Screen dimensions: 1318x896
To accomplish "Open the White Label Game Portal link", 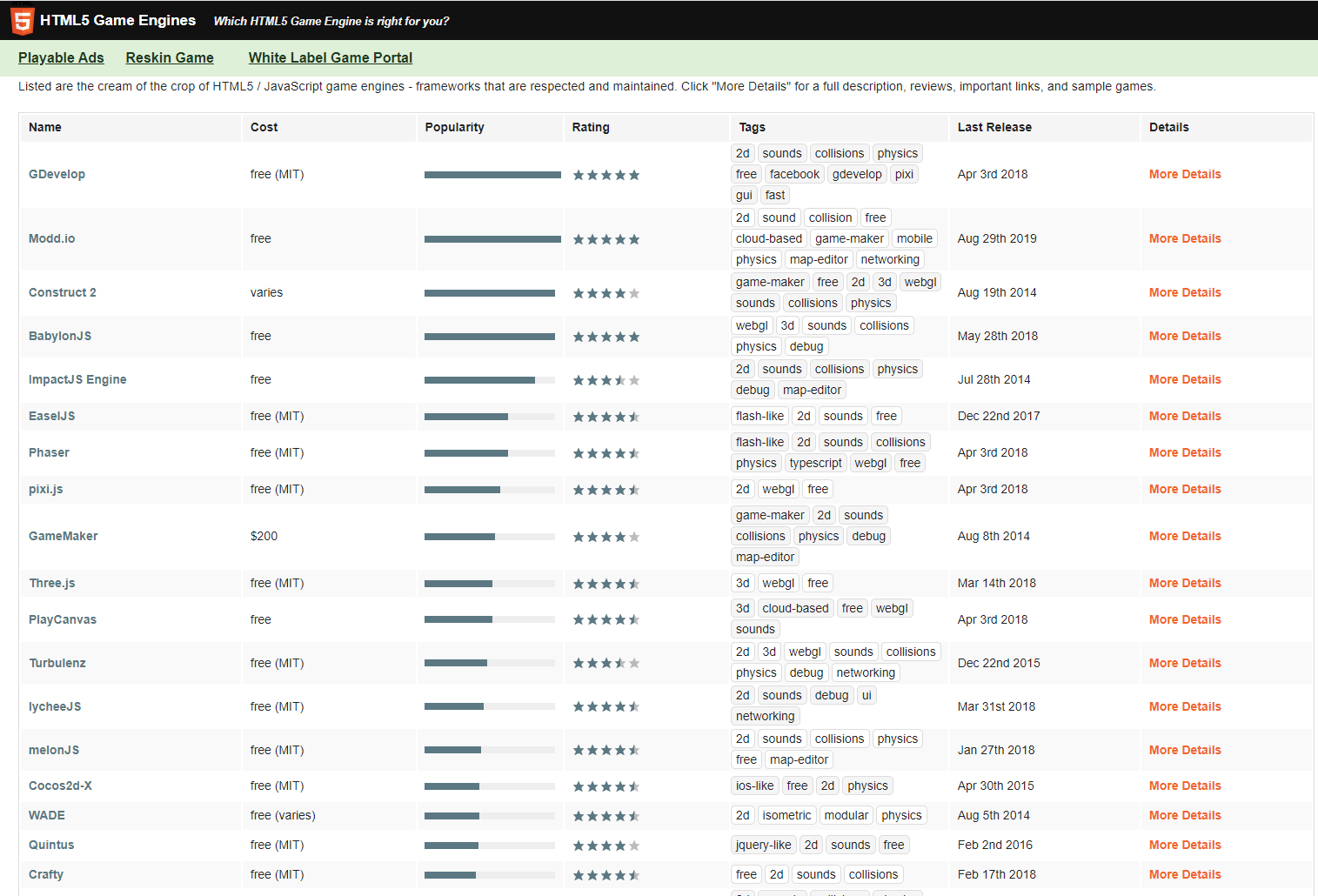I will pyautogui.click(x=331, y=57).
